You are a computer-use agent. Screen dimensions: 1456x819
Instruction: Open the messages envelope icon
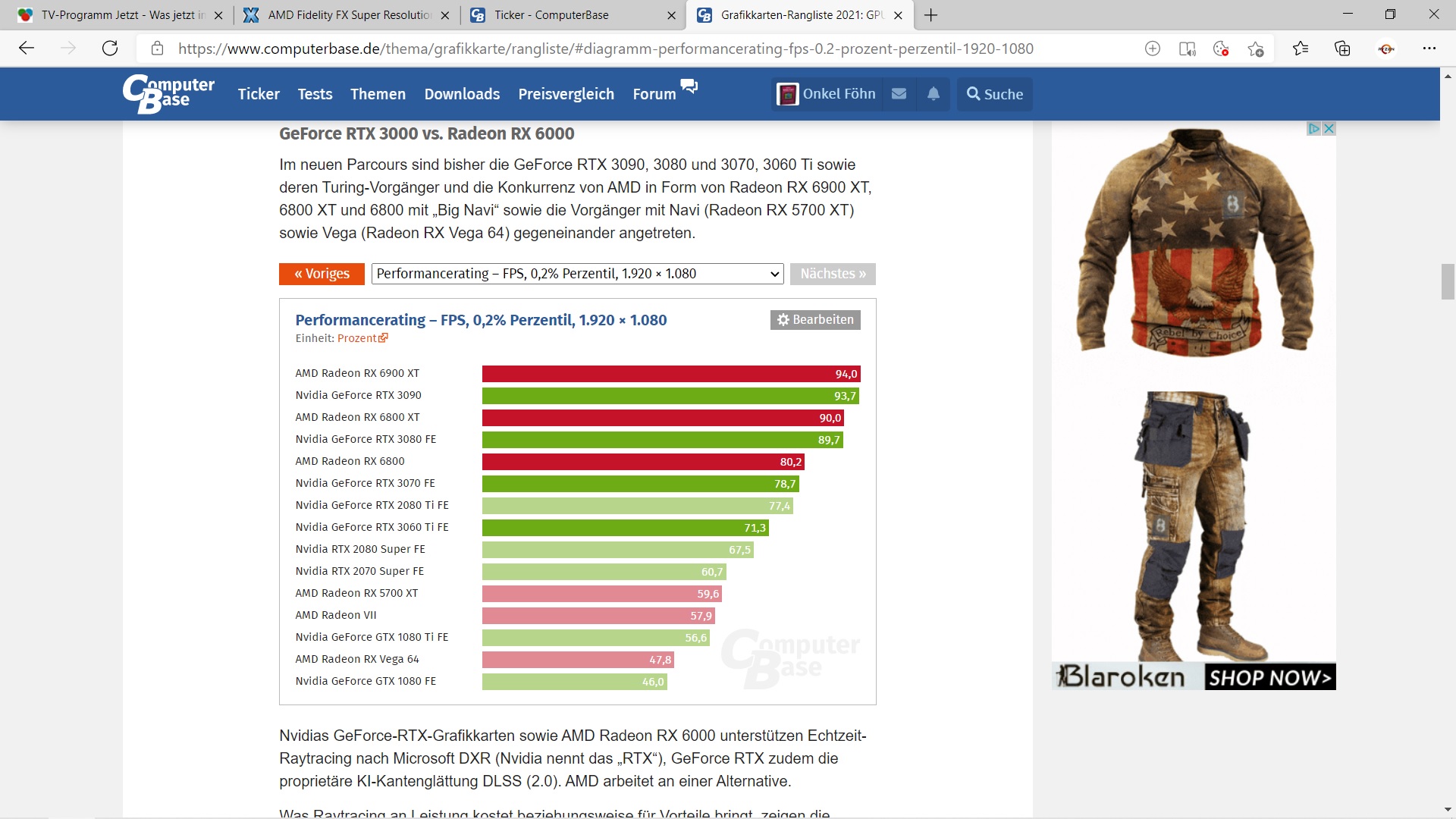coord(899,94)
